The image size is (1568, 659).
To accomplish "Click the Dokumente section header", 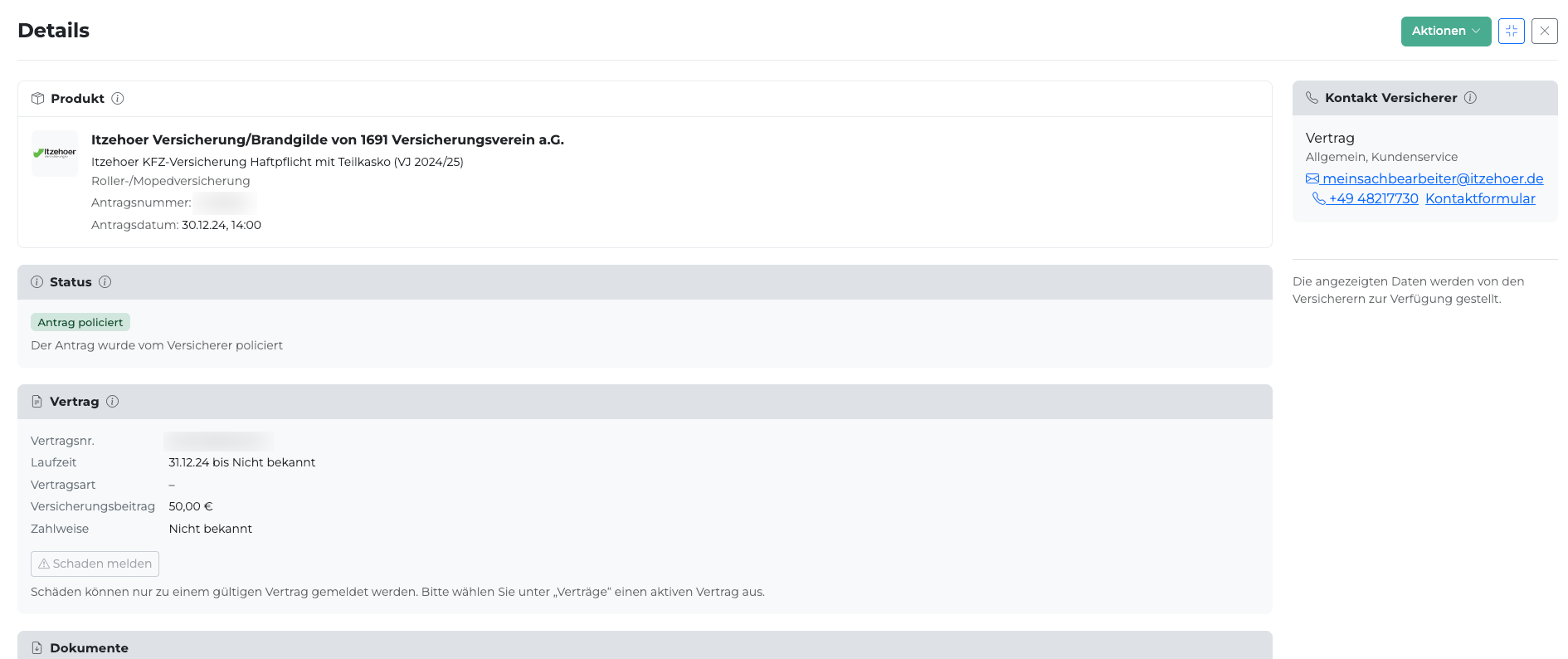I will coord(645,647).
